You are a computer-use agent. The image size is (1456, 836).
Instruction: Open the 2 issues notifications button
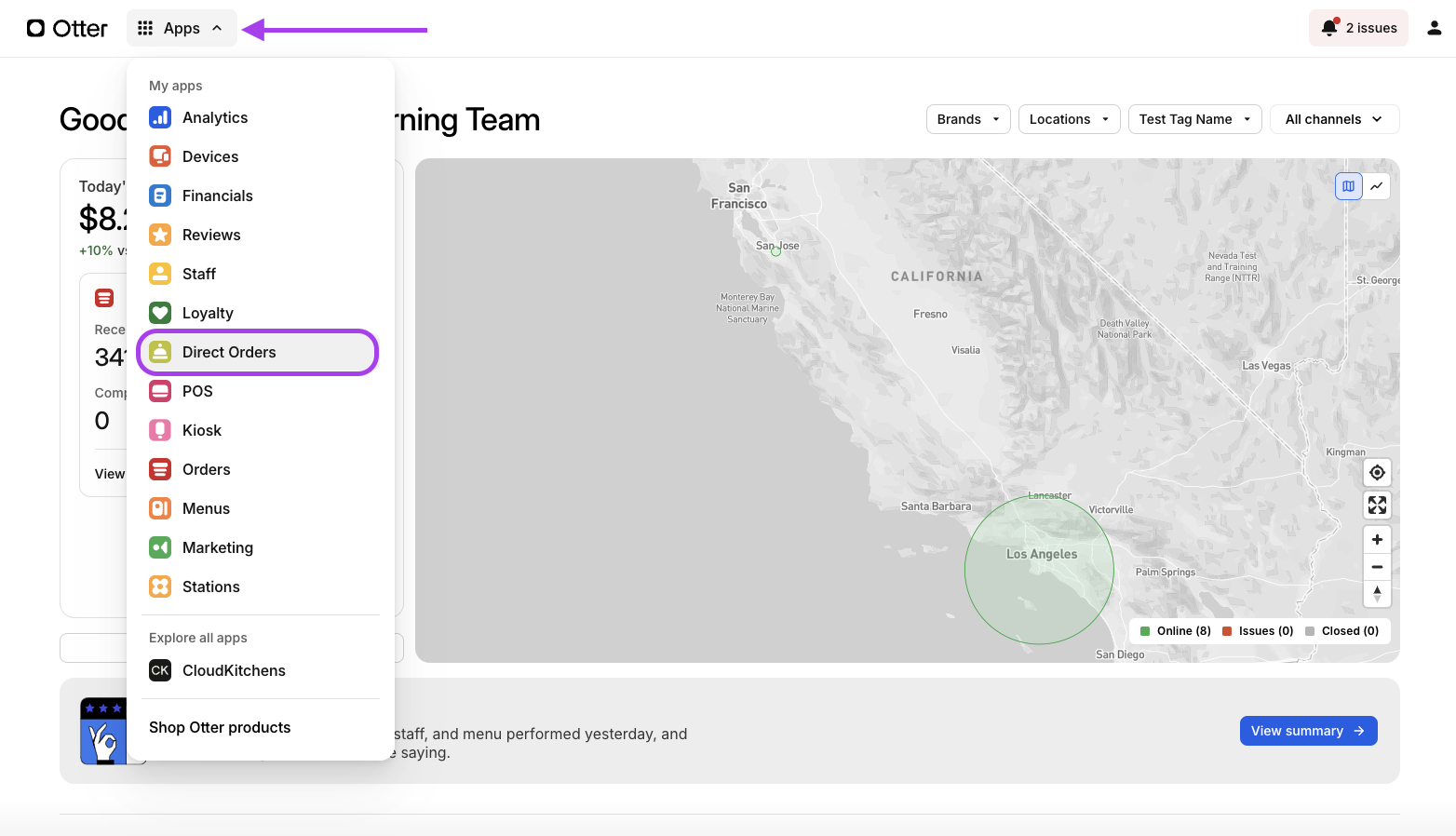pyautogui.click(x=1358, y=28)
